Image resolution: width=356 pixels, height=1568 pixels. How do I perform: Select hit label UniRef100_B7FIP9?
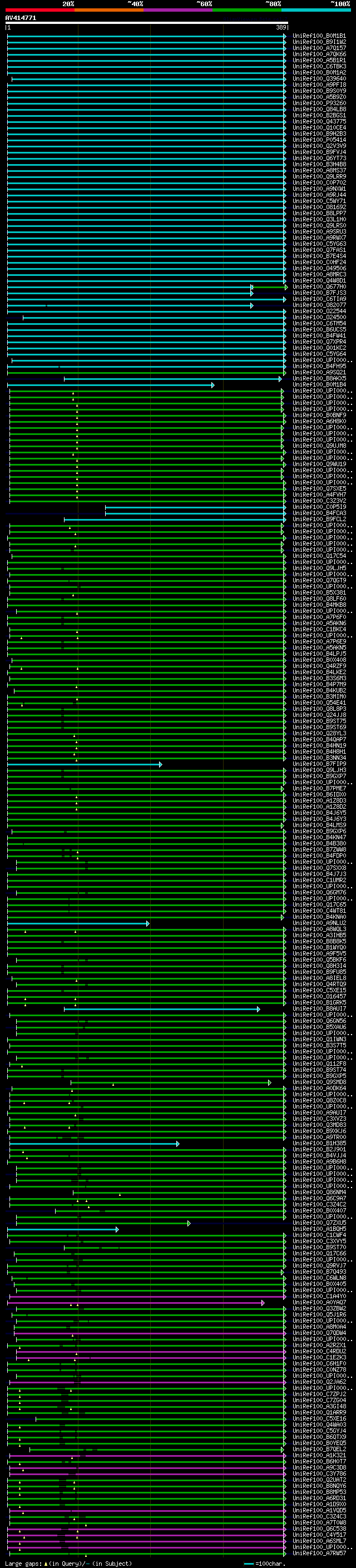[319, 764]
